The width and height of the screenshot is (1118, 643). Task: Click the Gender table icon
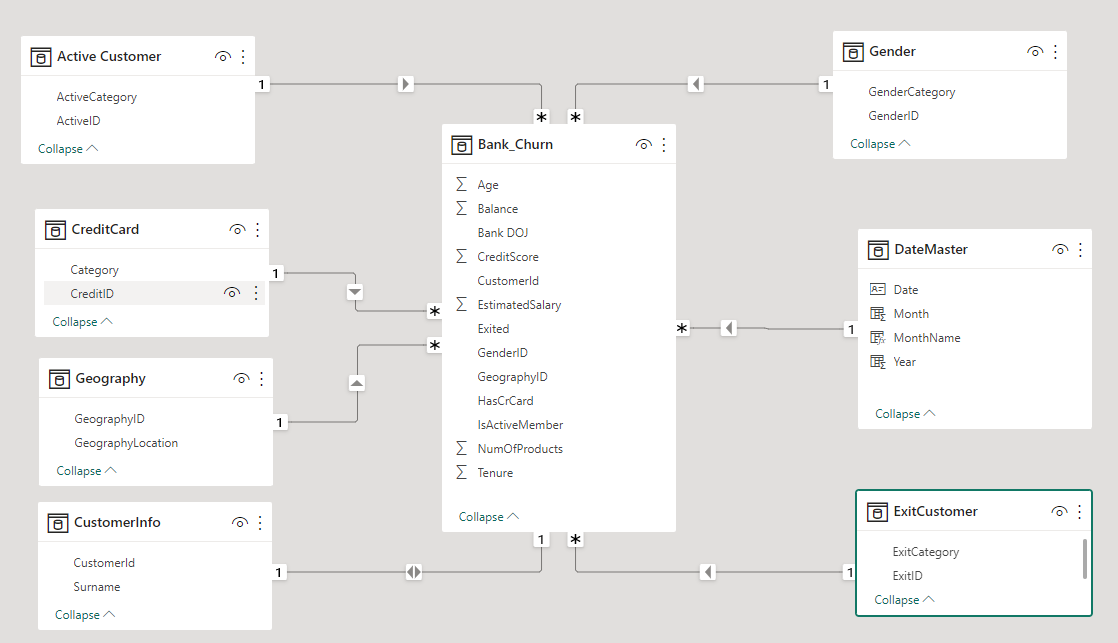853,52
